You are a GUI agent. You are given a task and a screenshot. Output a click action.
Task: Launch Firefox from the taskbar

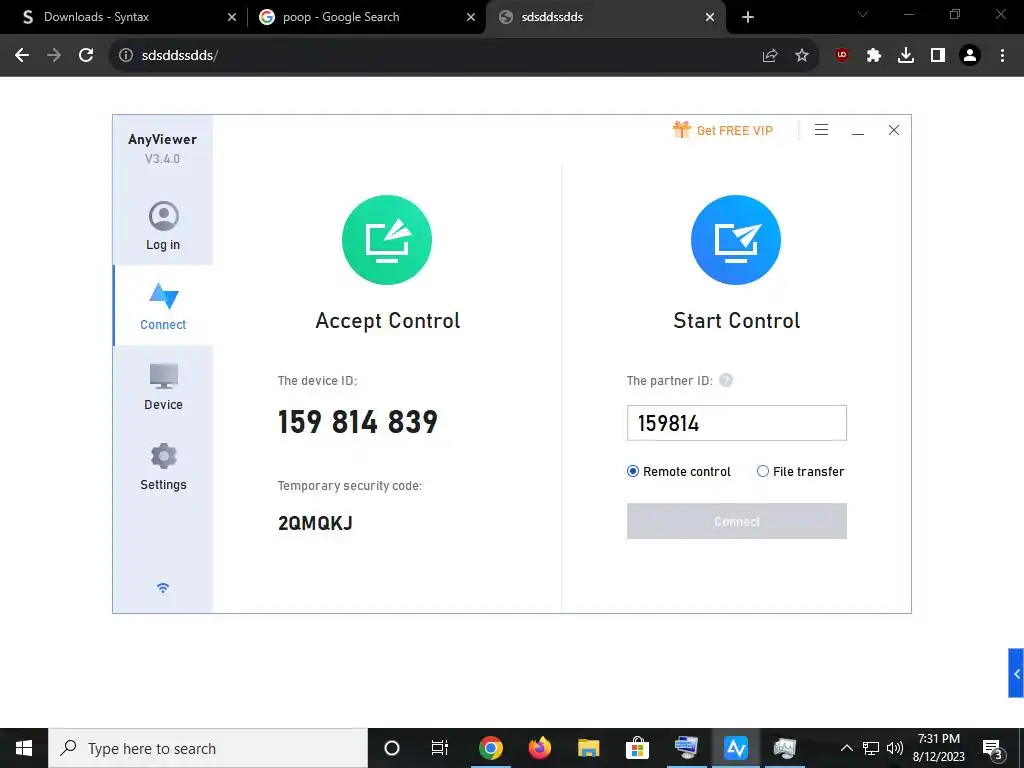539,748
